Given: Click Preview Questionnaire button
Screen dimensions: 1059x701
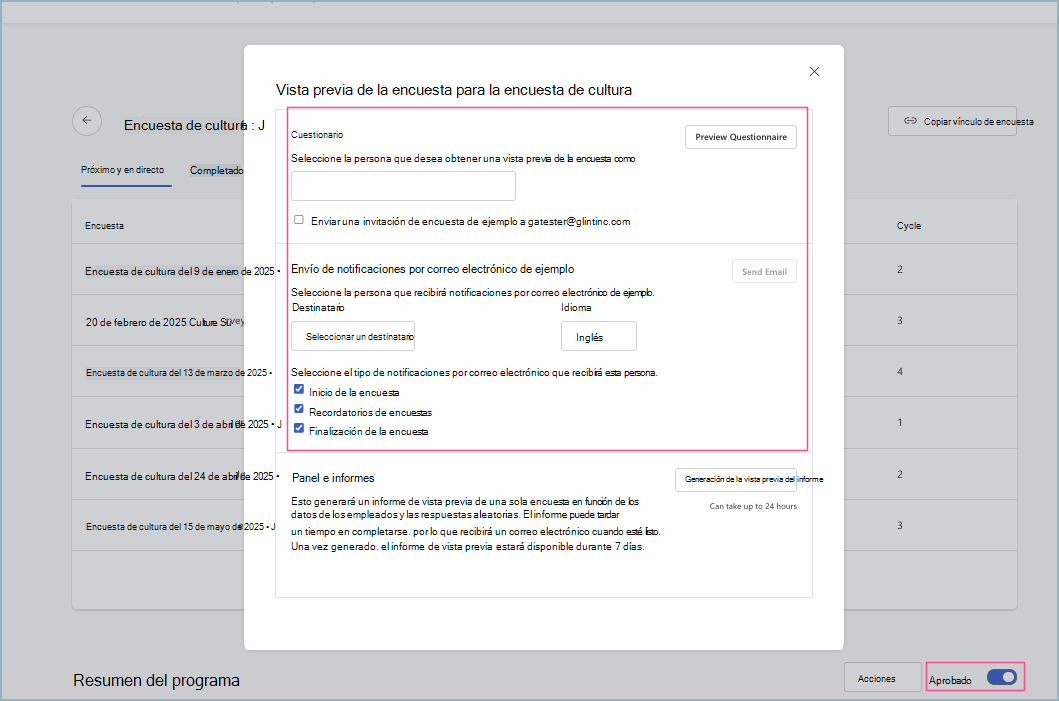Looking at the screenshot, I should point(741,137).
